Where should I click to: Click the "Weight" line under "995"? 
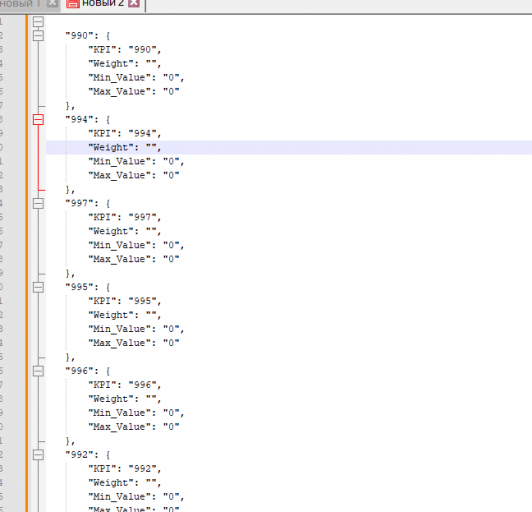point(125,315)
